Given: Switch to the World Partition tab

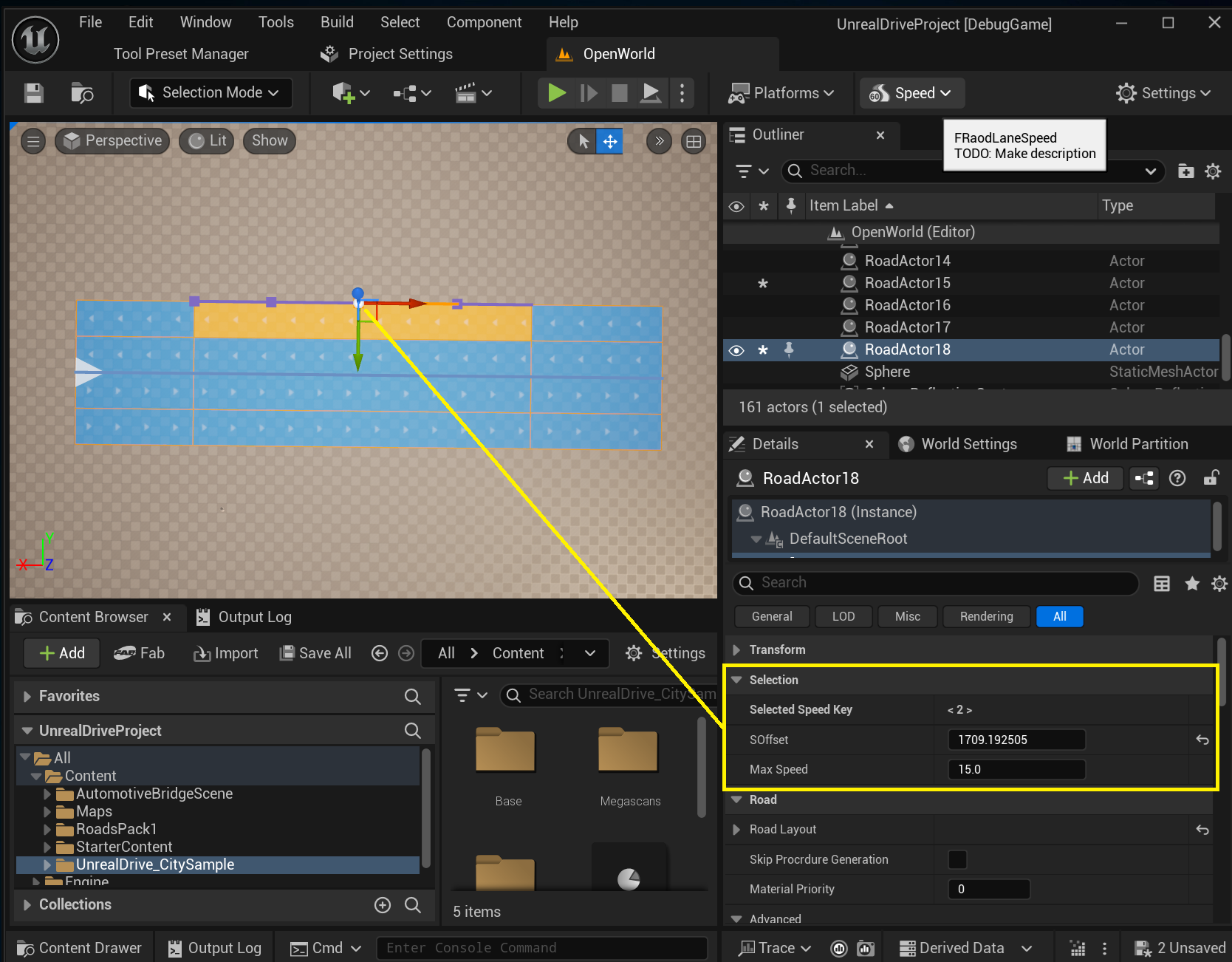Looking at the screenshot, I should (1127, 444).
